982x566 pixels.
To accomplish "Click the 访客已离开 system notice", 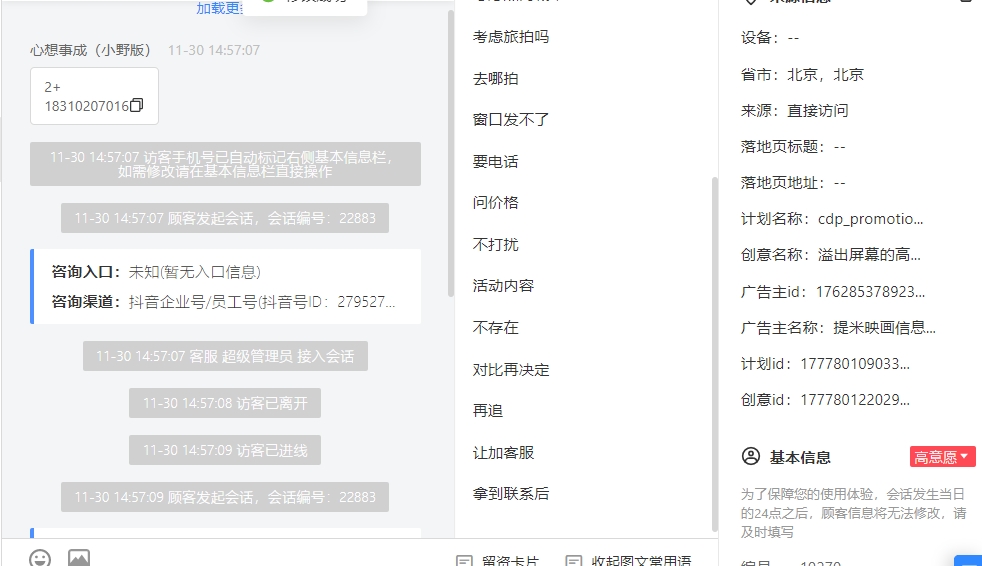I will point(225,403).
